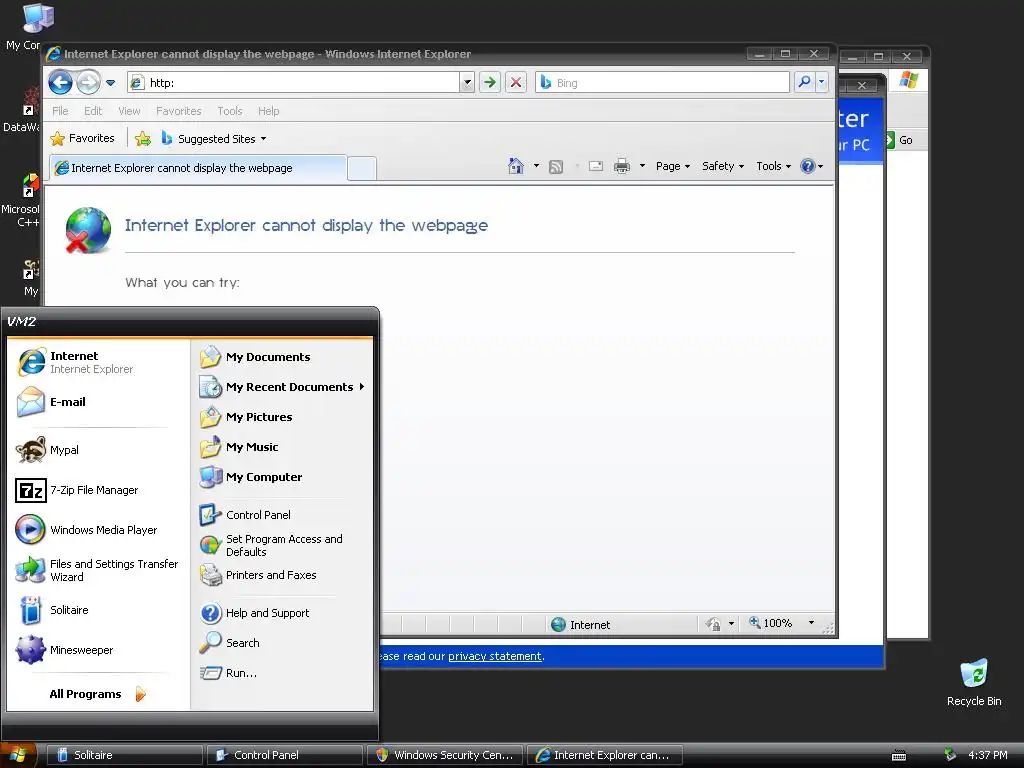Open My Computer from Start menu
The height and width of the screenshot is (768, 1024).
point(282,477)
